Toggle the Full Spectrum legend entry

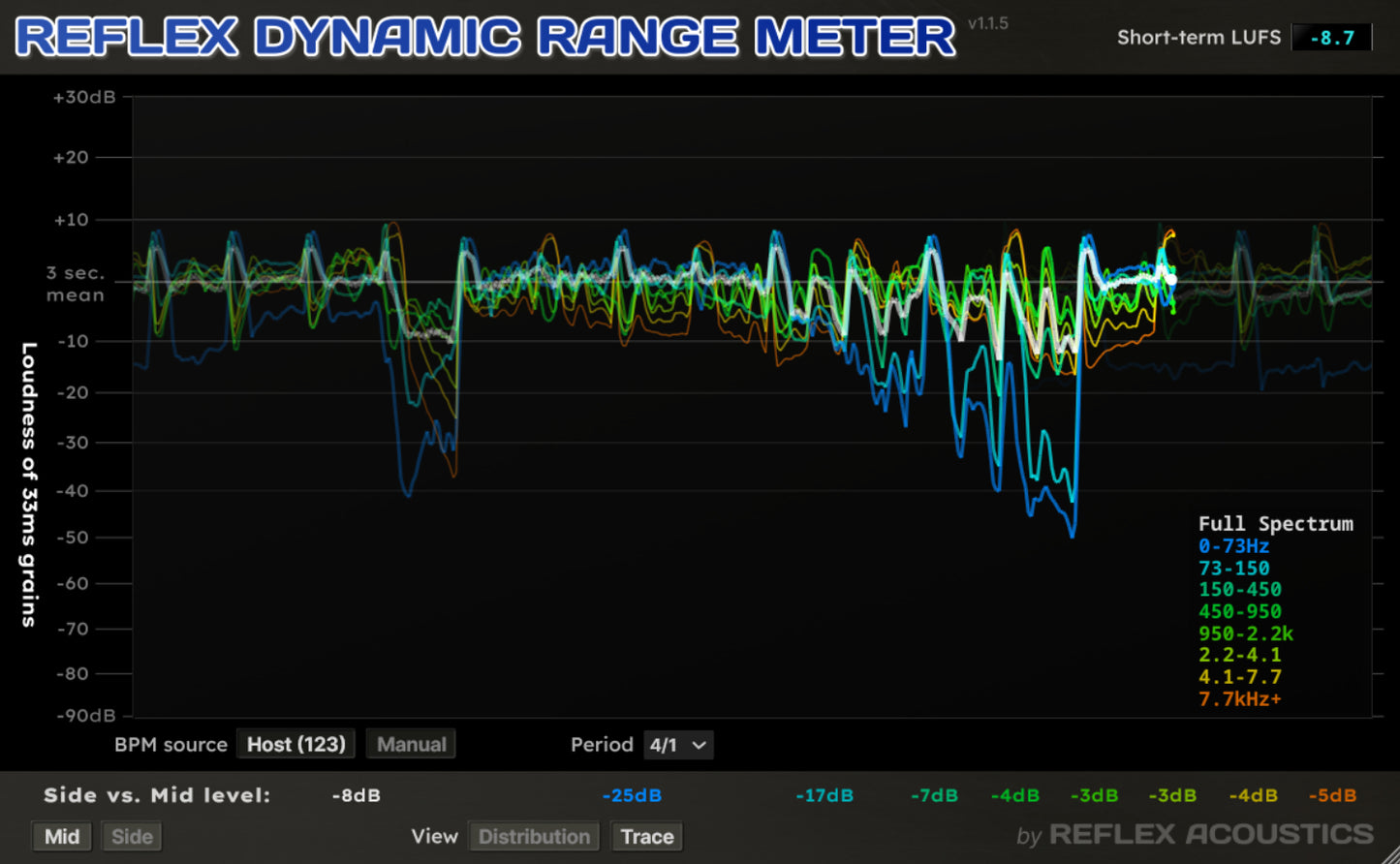1275,524
